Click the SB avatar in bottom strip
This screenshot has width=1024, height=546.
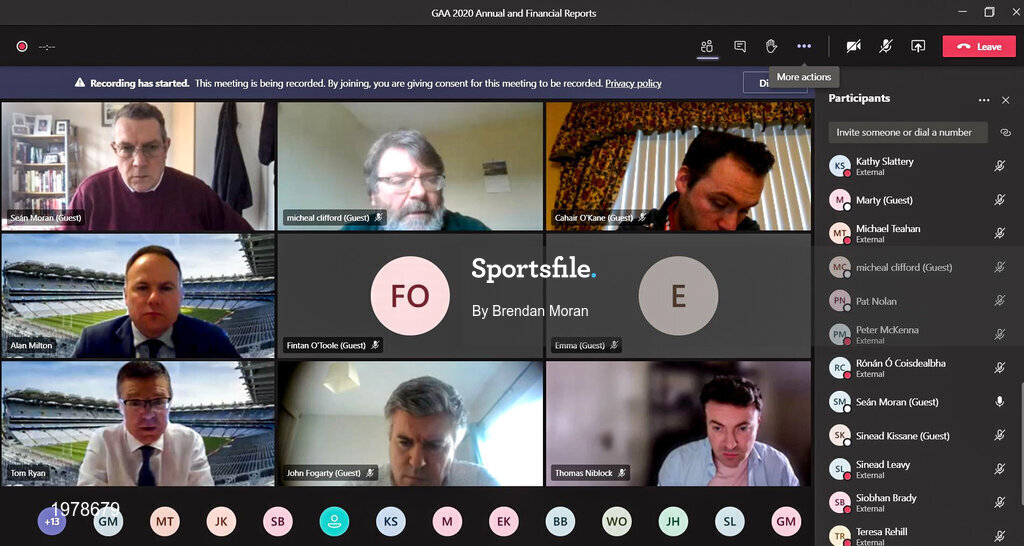278,521
